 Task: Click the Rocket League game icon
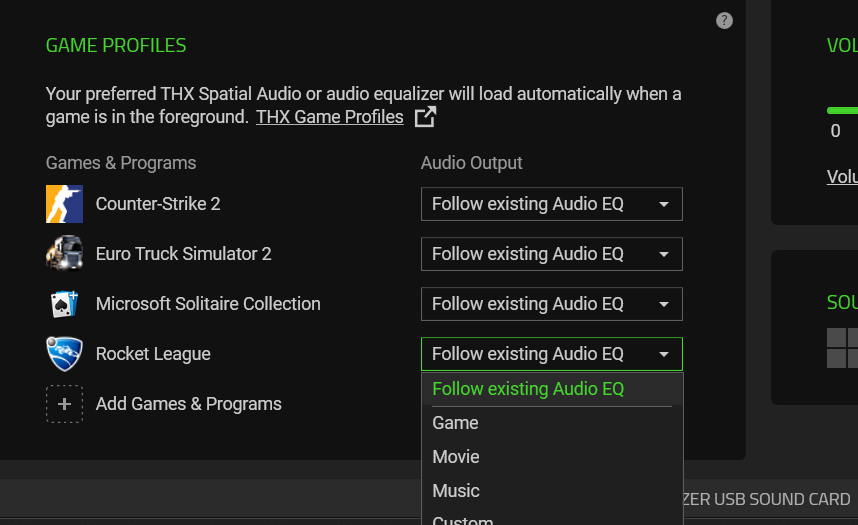pyautogui.click(x=64, y=354)
